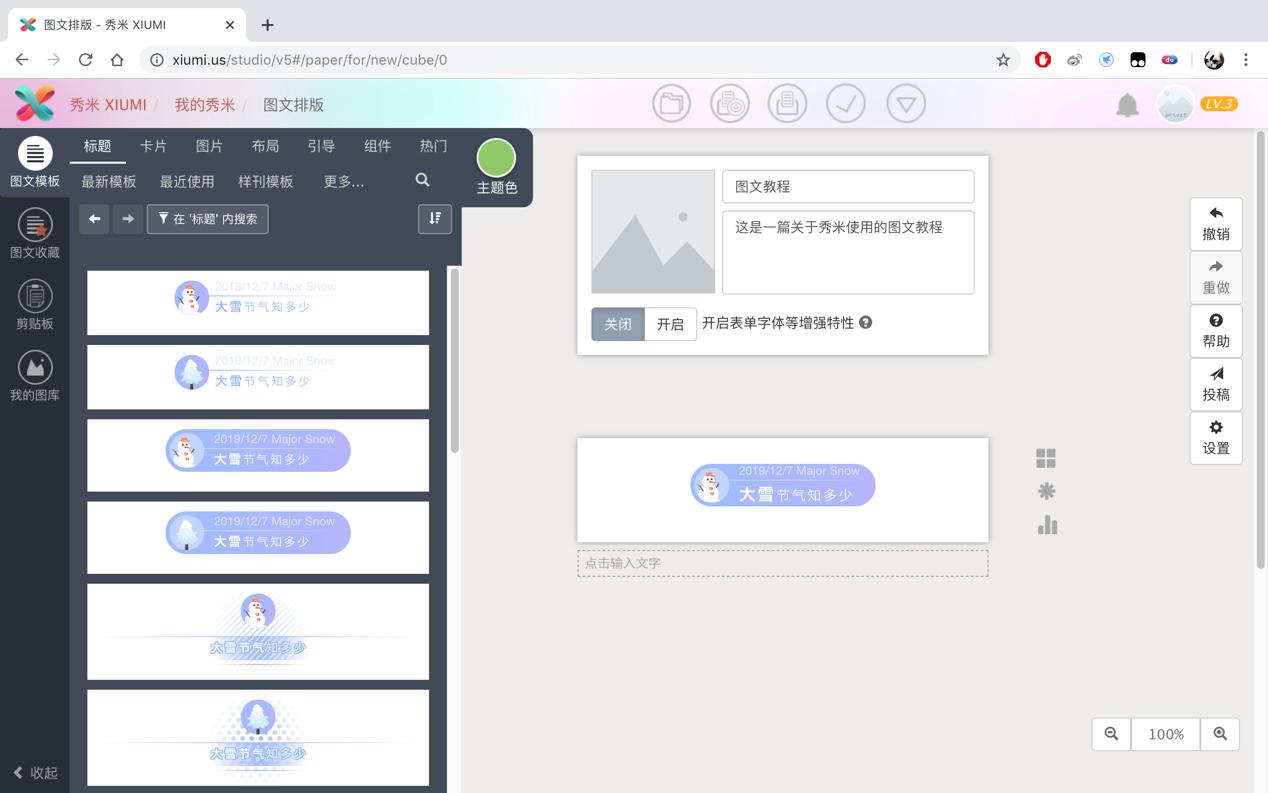Click the 投稿 submit button

(x=1216, y=384)
